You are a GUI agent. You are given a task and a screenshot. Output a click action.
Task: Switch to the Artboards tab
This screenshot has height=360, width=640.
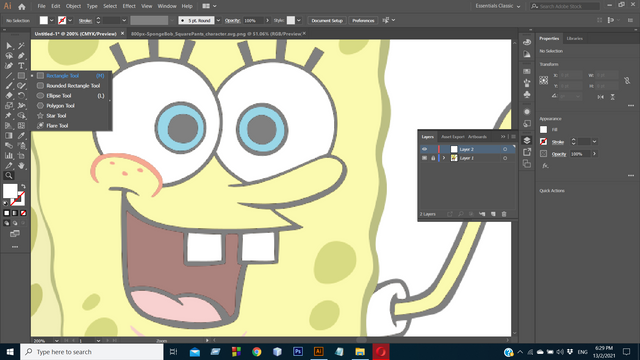(477, 137)
